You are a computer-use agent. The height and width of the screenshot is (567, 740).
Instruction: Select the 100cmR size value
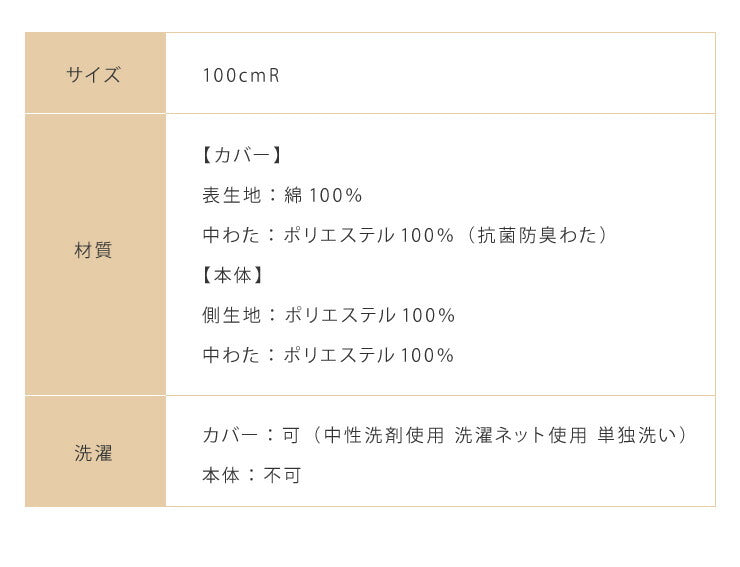tap(240, 75)
